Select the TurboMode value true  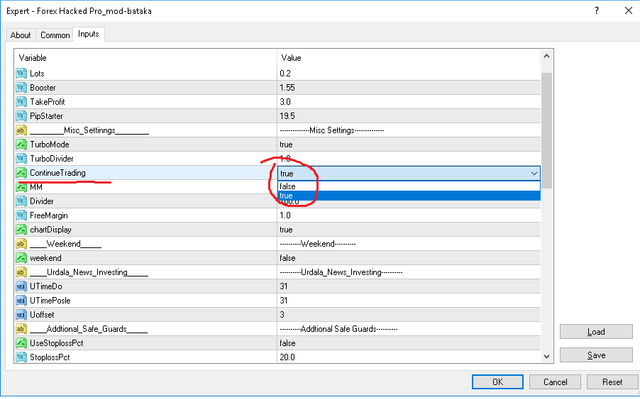tap(286, 144)
